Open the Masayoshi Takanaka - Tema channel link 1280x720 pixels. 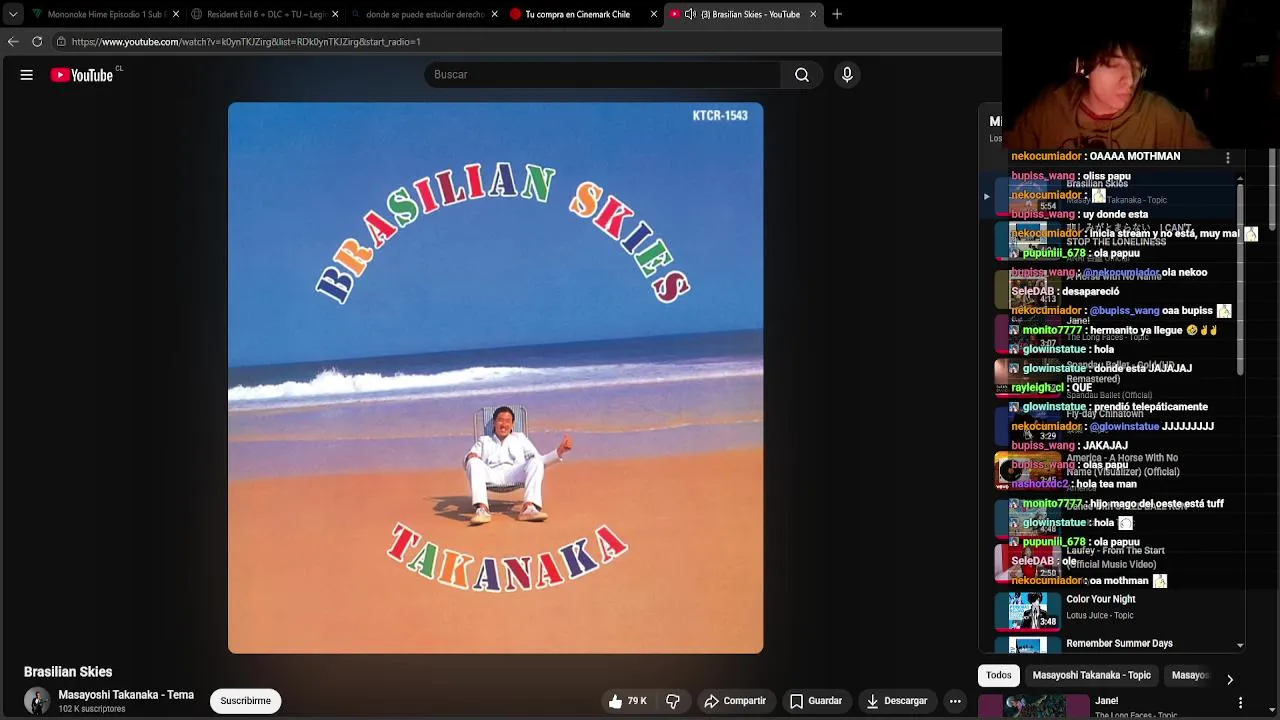click(x=126, y=695)
